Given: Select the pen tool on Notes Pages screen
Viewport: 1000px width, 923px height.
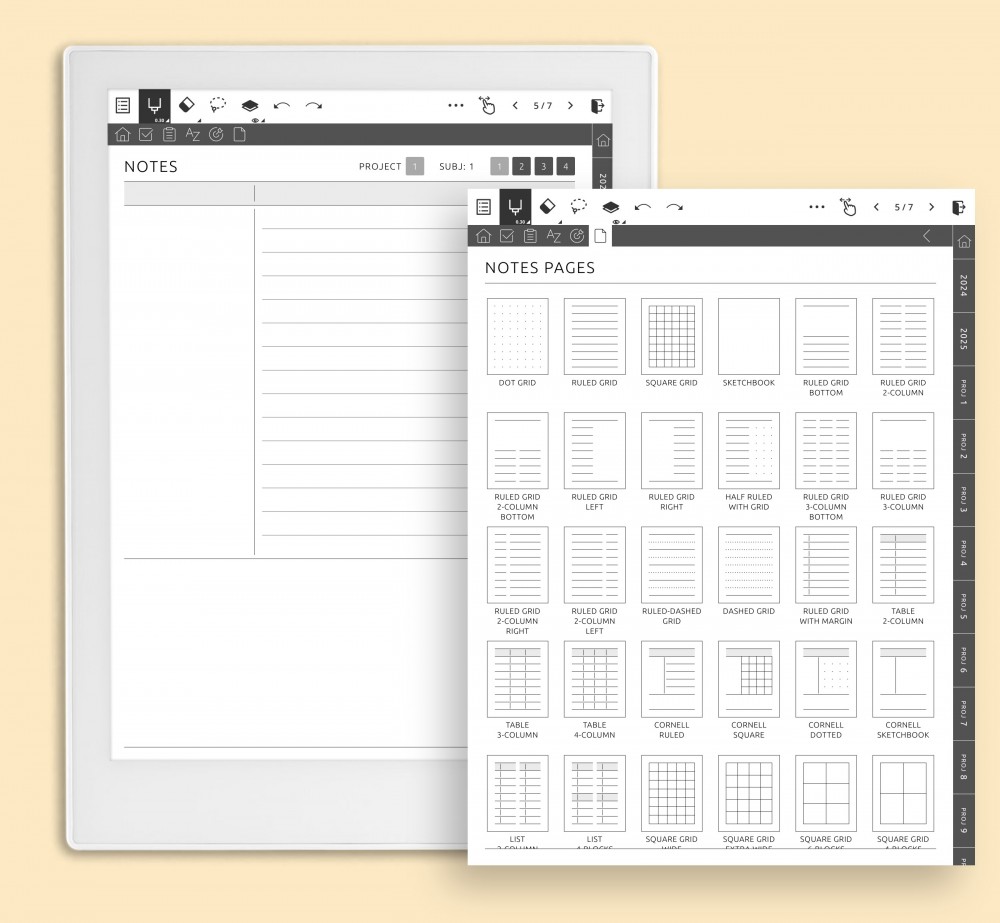Looking at the screenshot, I should click(515, 207).
